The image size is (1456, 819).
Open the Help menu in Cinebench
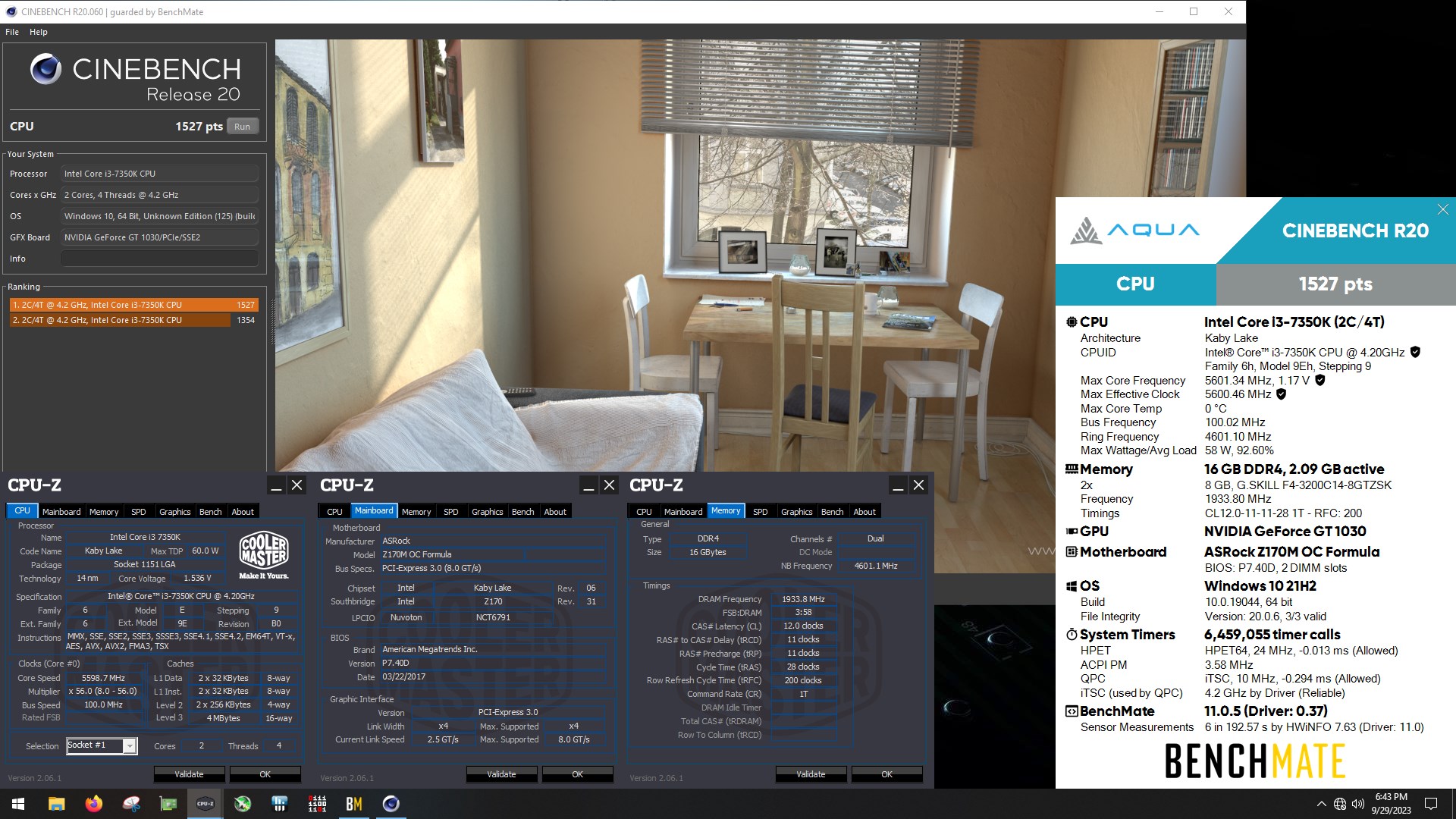(x=39, y=32)
